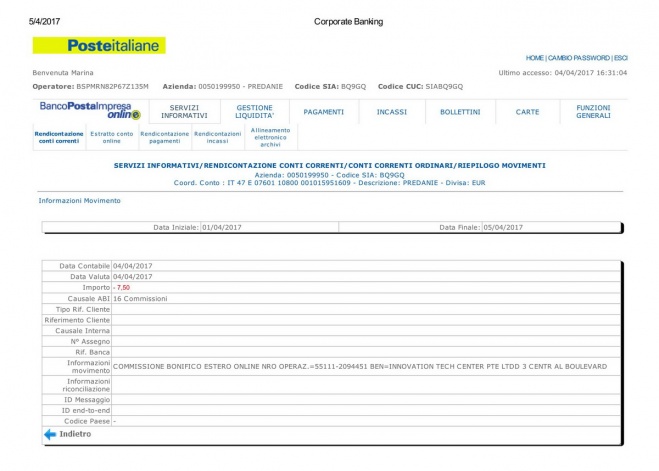659x471 pixels.
Task: Click the BancoPosta Impresa online logo
Action: [85, 111]
